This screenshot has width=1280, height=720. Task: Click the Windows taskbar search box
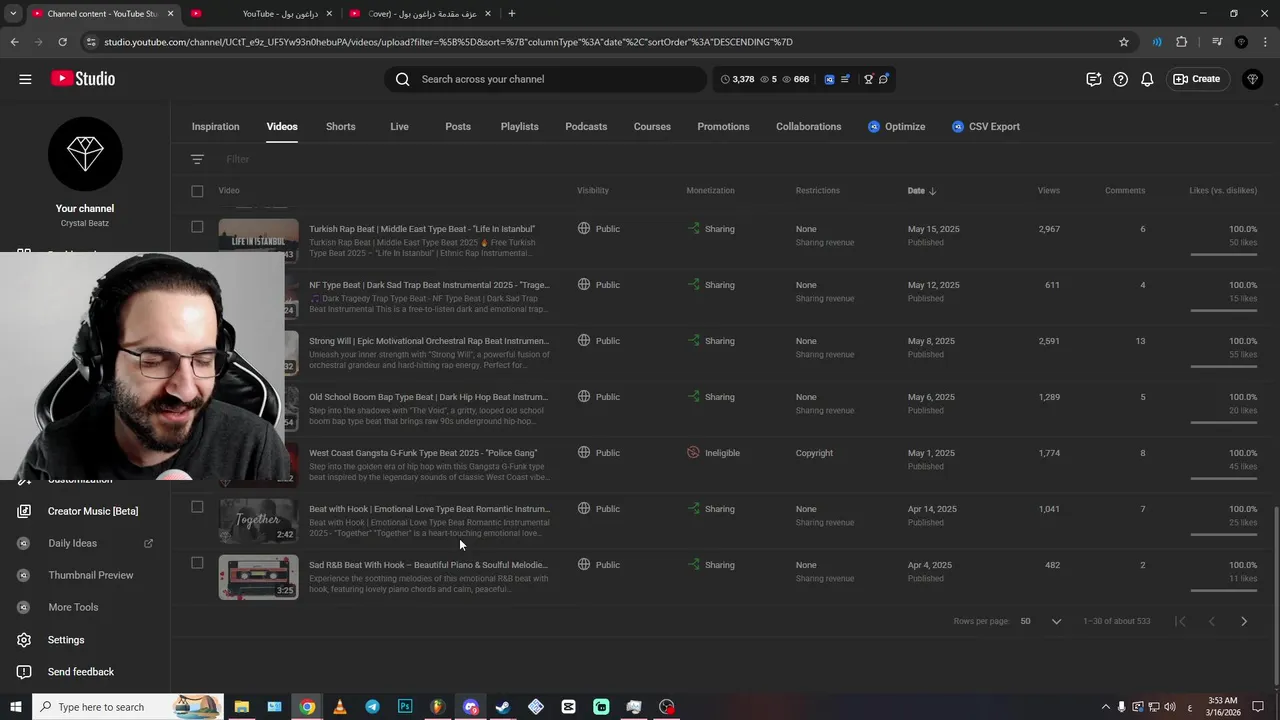point(127,707)
